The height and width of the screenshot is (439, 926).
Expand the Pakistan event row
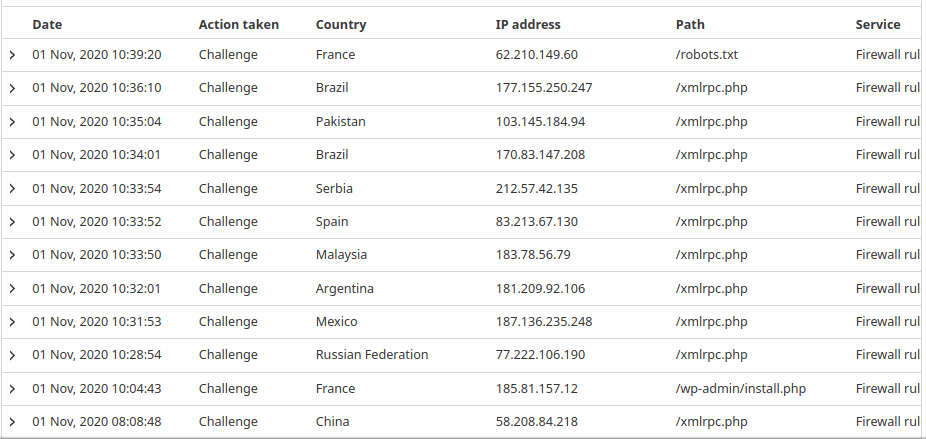pyautogui.click(x=12, y=122)
